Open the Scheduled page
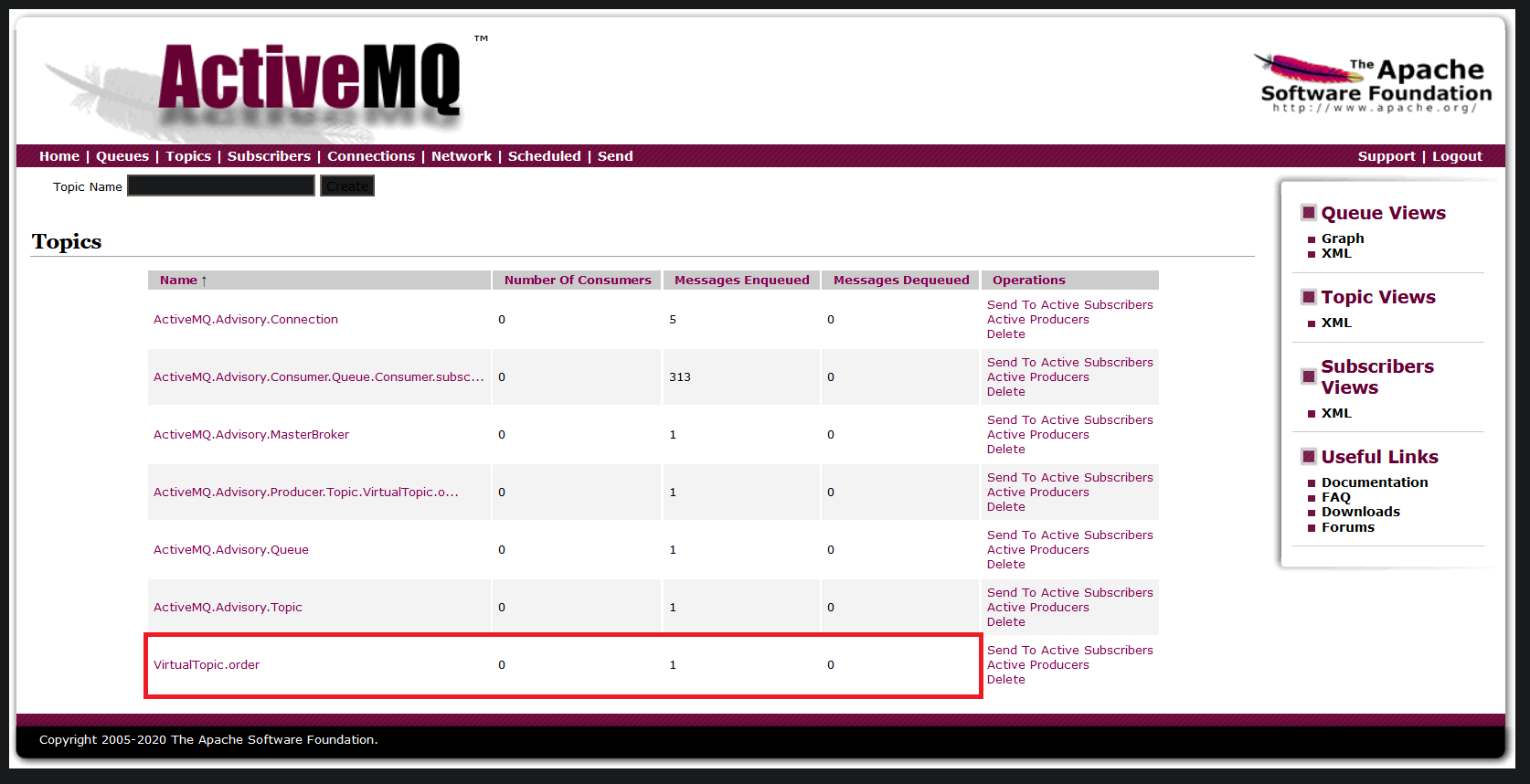1530x784 pixels. pos(545,156)
